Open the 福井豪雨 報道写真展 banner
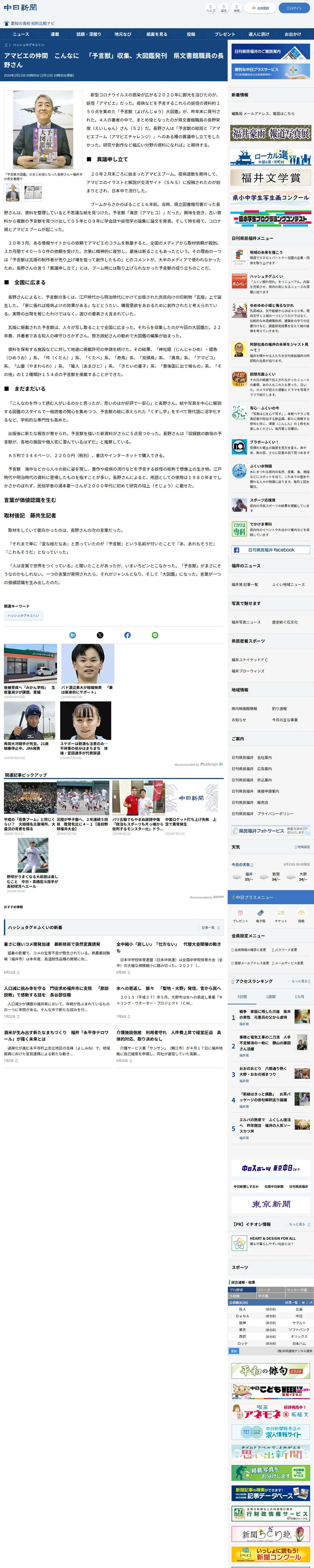314x1568 pixels. pyautogui.click(x=271, y=133)
